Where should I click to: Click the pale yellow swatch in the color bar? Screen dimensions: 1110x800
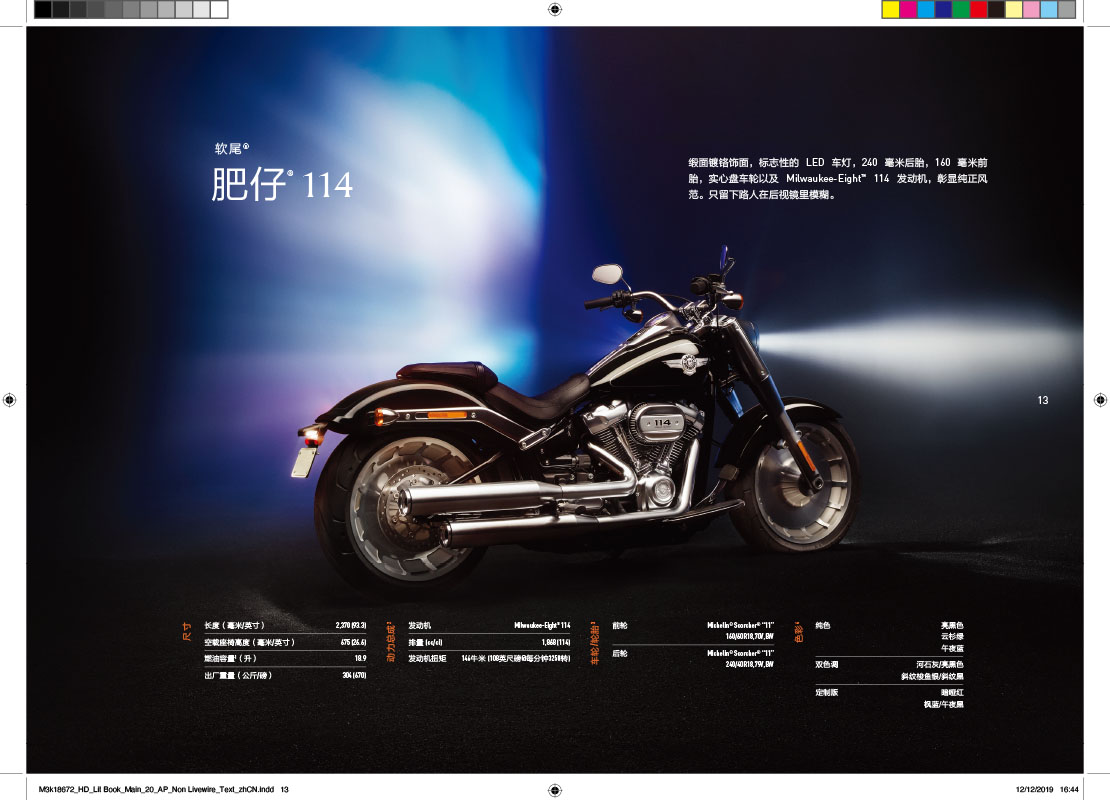(1014, 9)
